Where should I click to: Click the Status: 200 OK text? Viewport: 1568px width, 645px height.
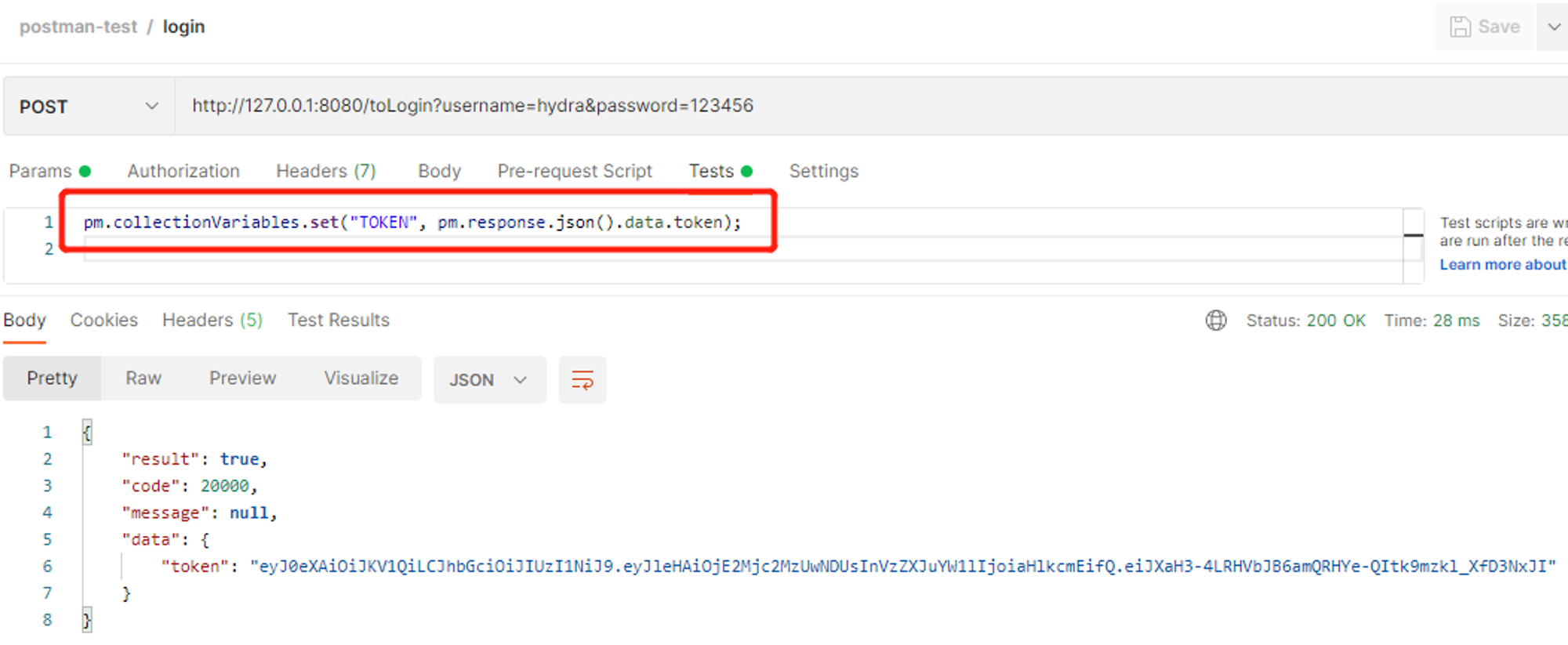(1306, 321)
